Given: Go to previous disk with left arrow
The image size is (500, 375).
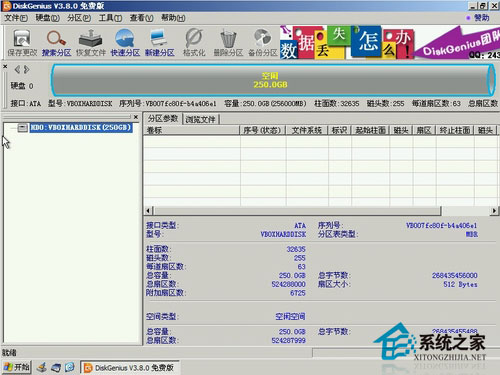Looking at the screenshot, I should tap(17, 69).
